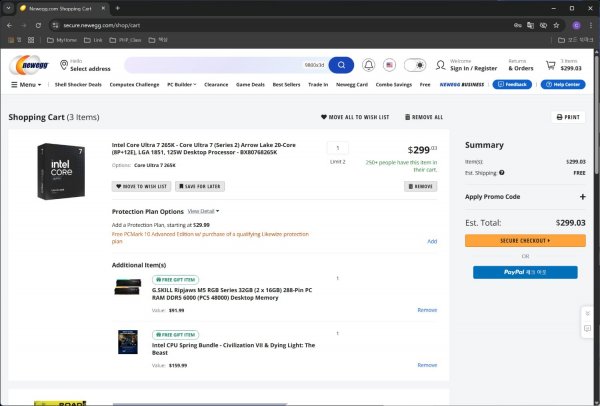
Task: Open the Link bookmark folder
Action: click(93, 40)
